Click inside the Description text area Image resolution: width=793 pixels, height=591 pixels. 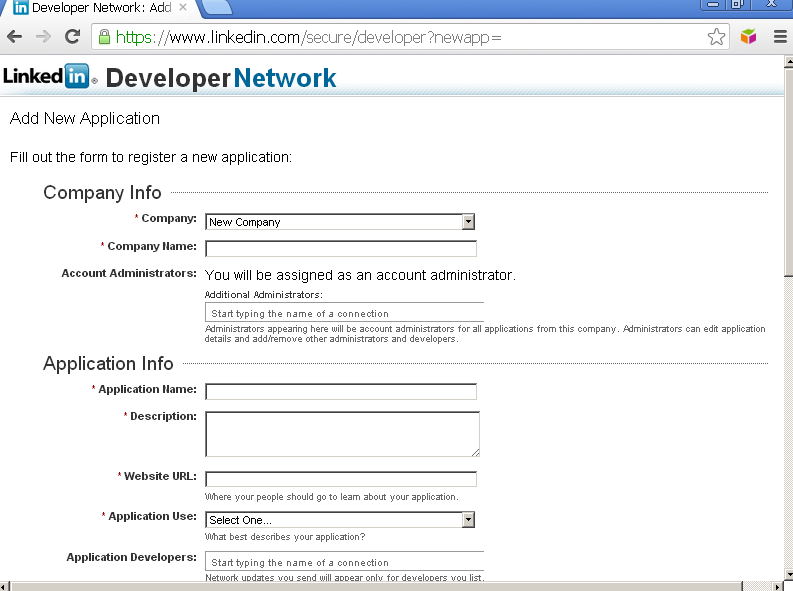pyautogui.click(x=342, y=434)
